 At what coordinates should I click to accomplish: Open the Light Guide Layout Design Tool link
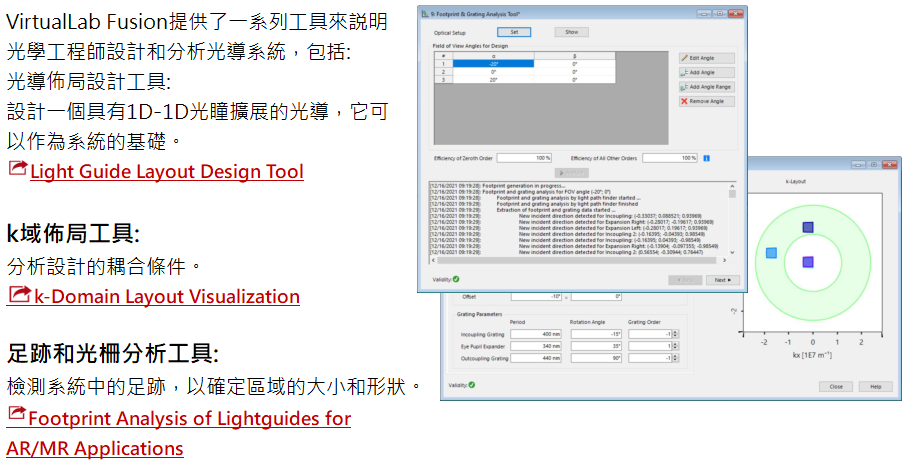(167, 172)
